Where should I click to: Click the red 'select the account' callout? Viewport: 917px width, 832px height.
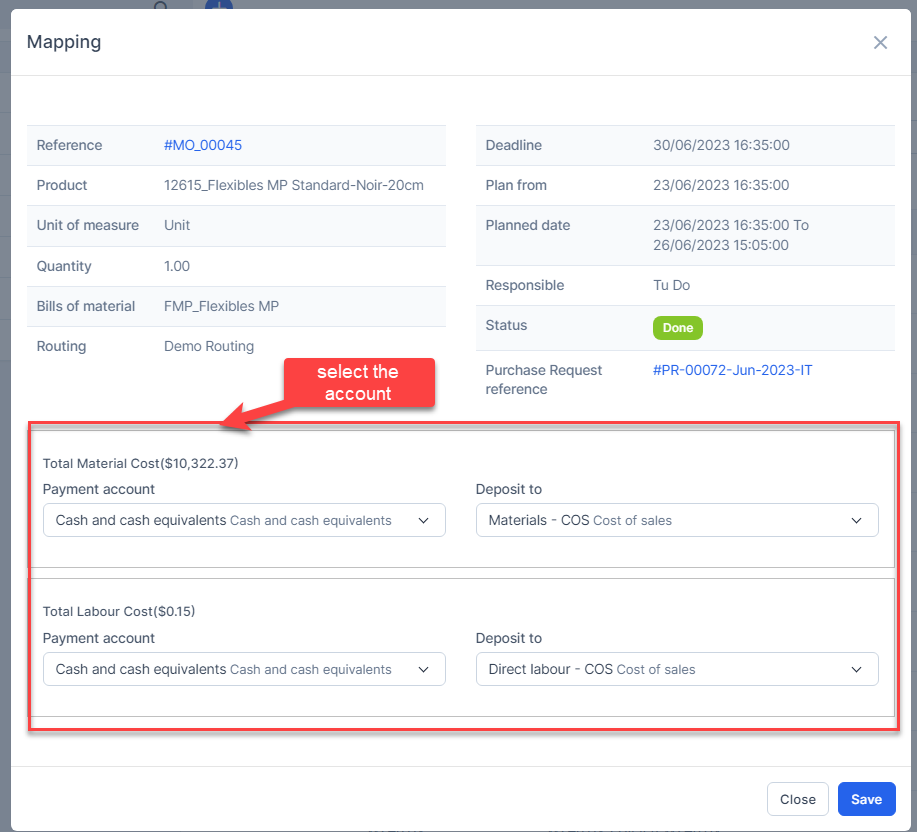(358, 383)
